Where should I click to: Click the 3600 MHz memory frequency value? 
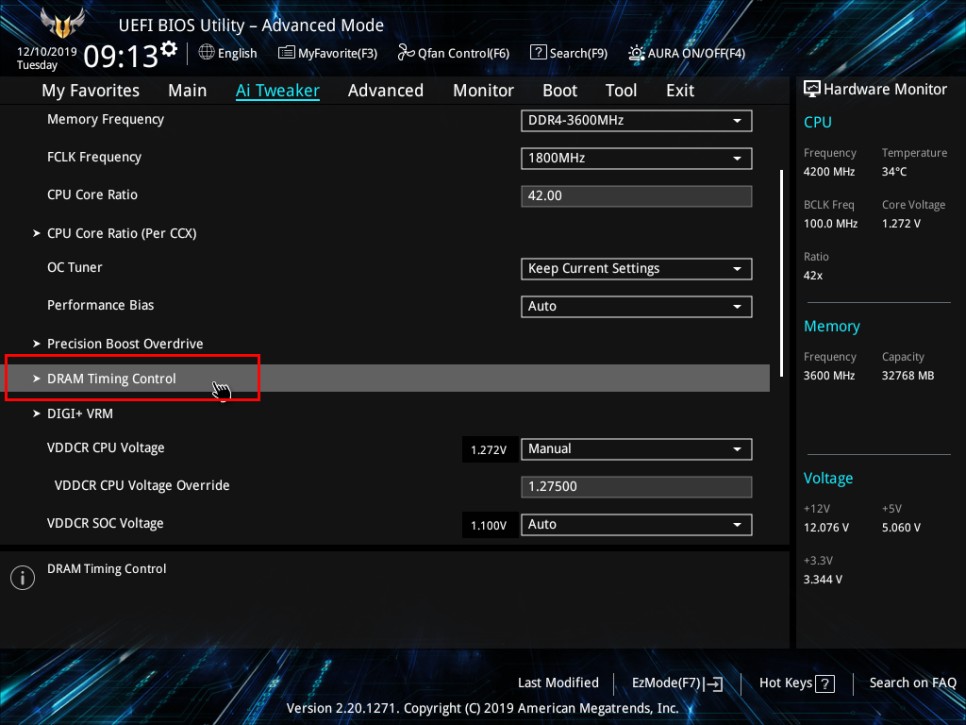coord(829,376)
